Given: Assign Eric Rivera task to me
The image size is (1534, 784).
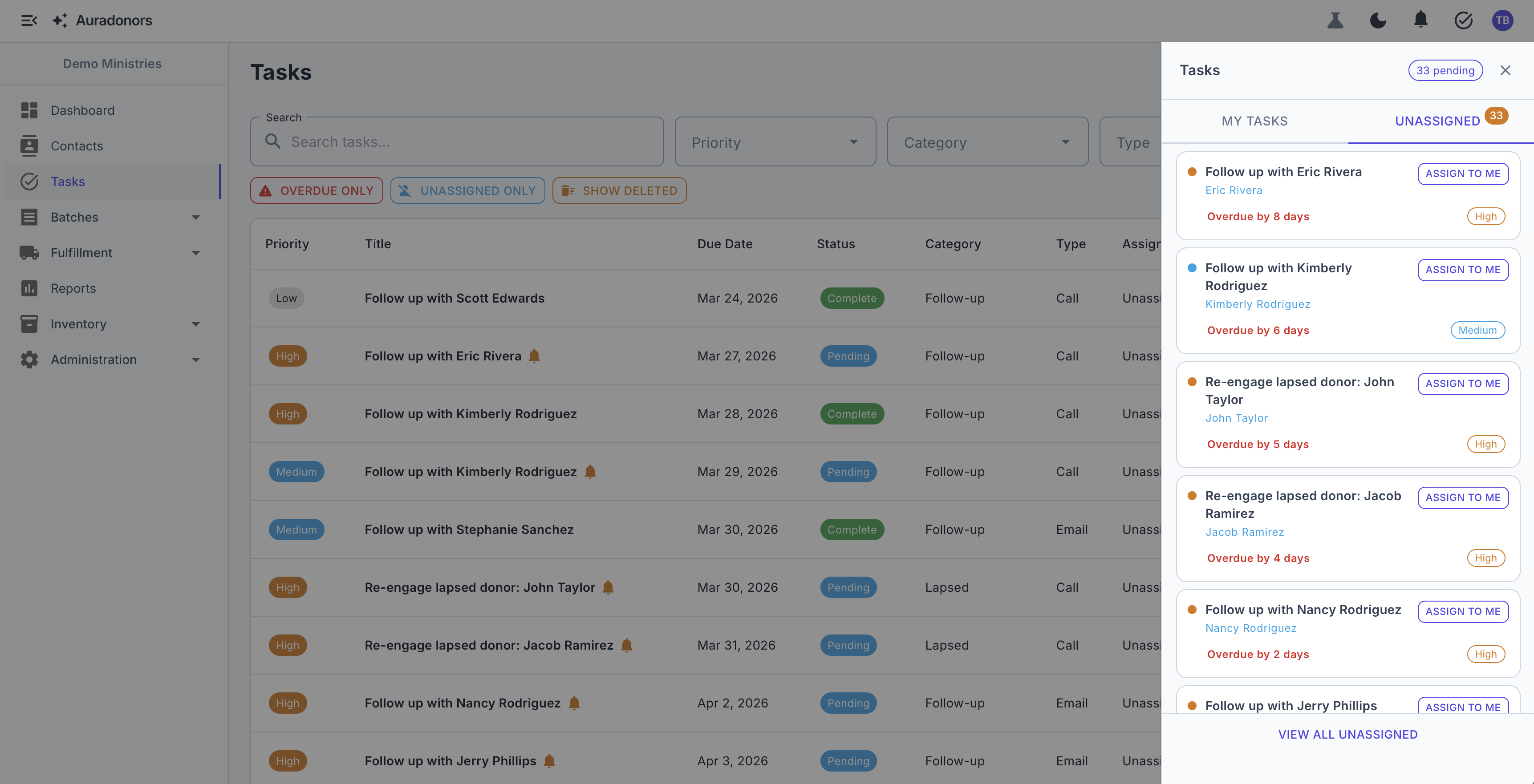Looking at the screenshot, I should 1462,174.
